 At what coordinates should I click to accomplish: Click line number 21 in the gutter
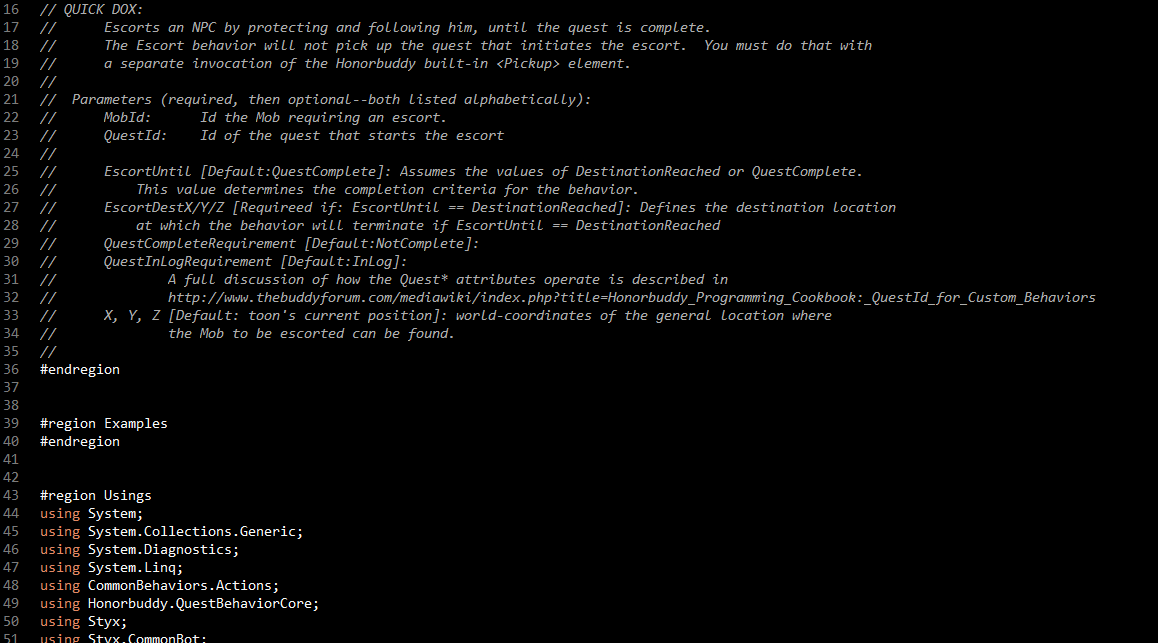pos(11,100)
